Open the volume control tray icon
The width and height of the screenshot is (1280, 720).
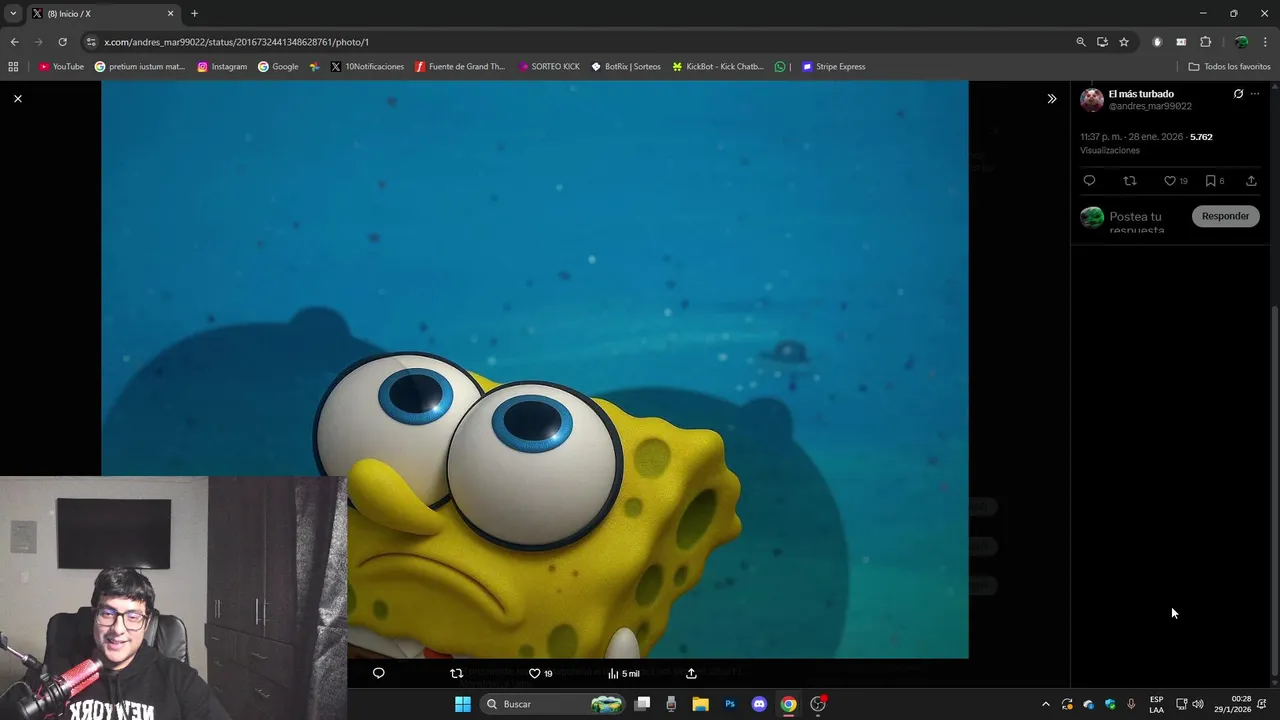click(x=1198, y=704)
